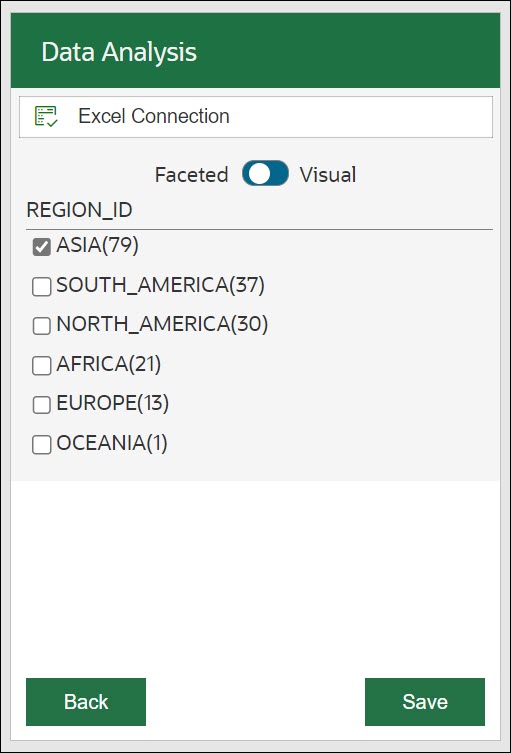Click the ASIA(79) label text
This screenshot has width=511, height=753.
[97, 245]
